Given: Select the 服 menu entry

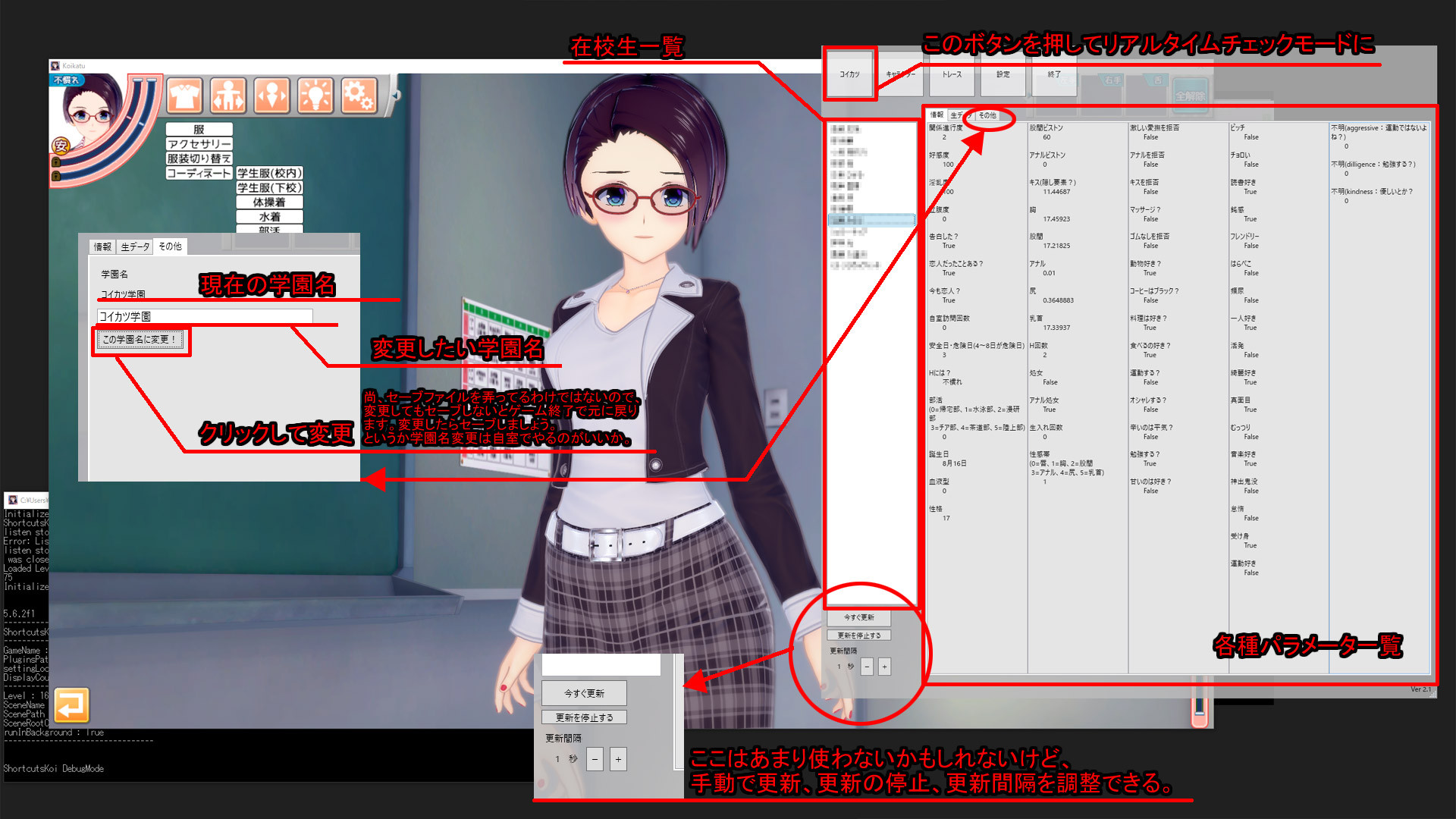Looking at the screenshot, I should [199, 130].
